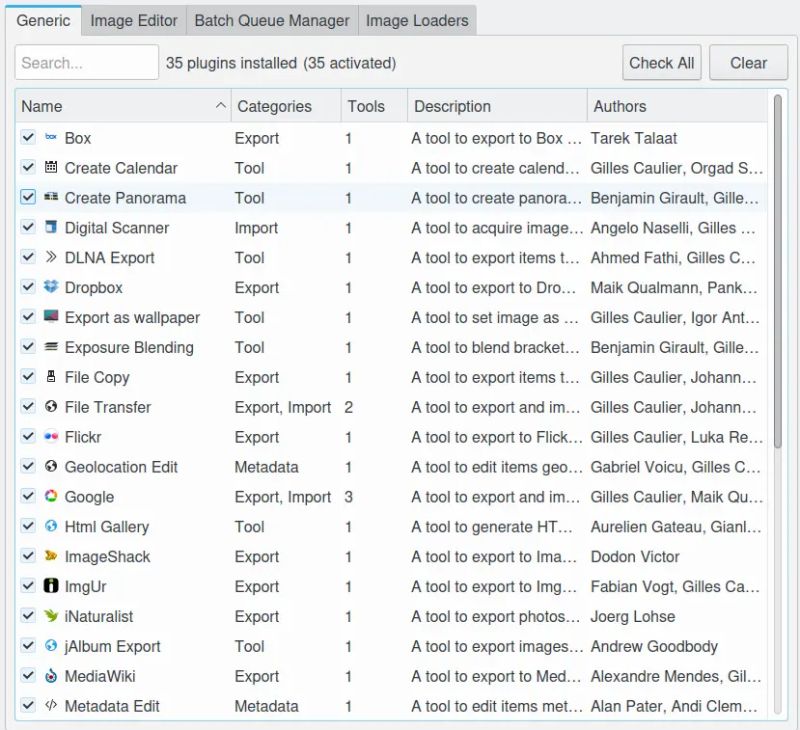
Task: Uncheck the Digital Scanner plugin
Action: click(x=27, y=228)
